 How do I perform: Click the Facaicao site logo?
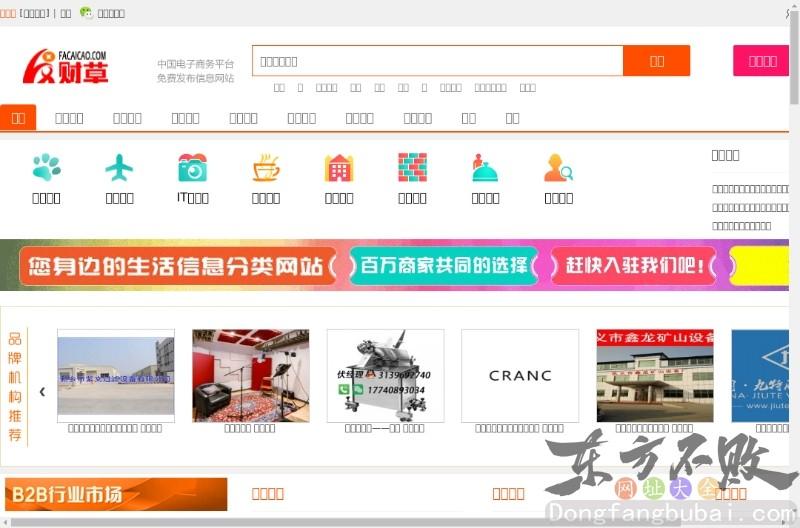click(66, 67)
